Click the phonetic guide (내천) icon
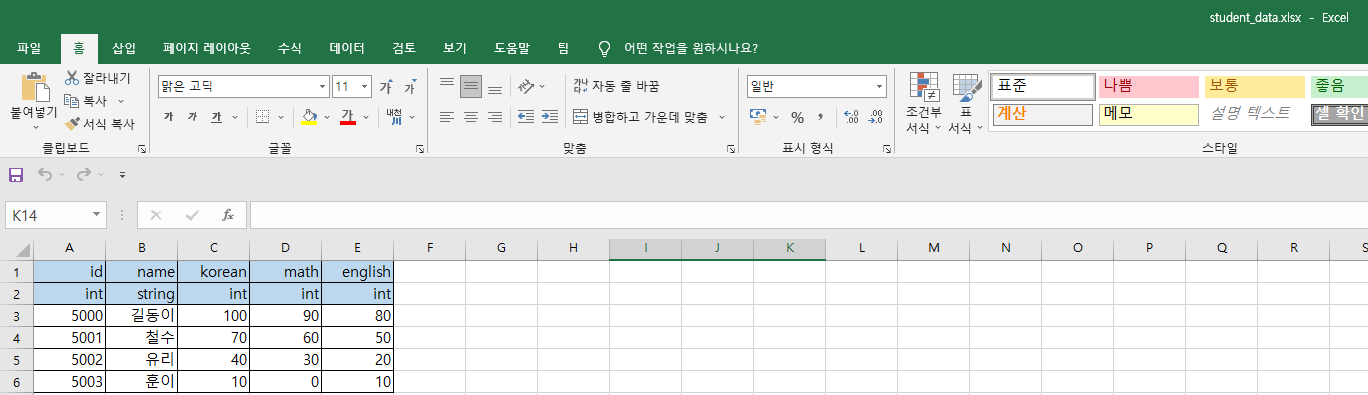 [394, 117]
